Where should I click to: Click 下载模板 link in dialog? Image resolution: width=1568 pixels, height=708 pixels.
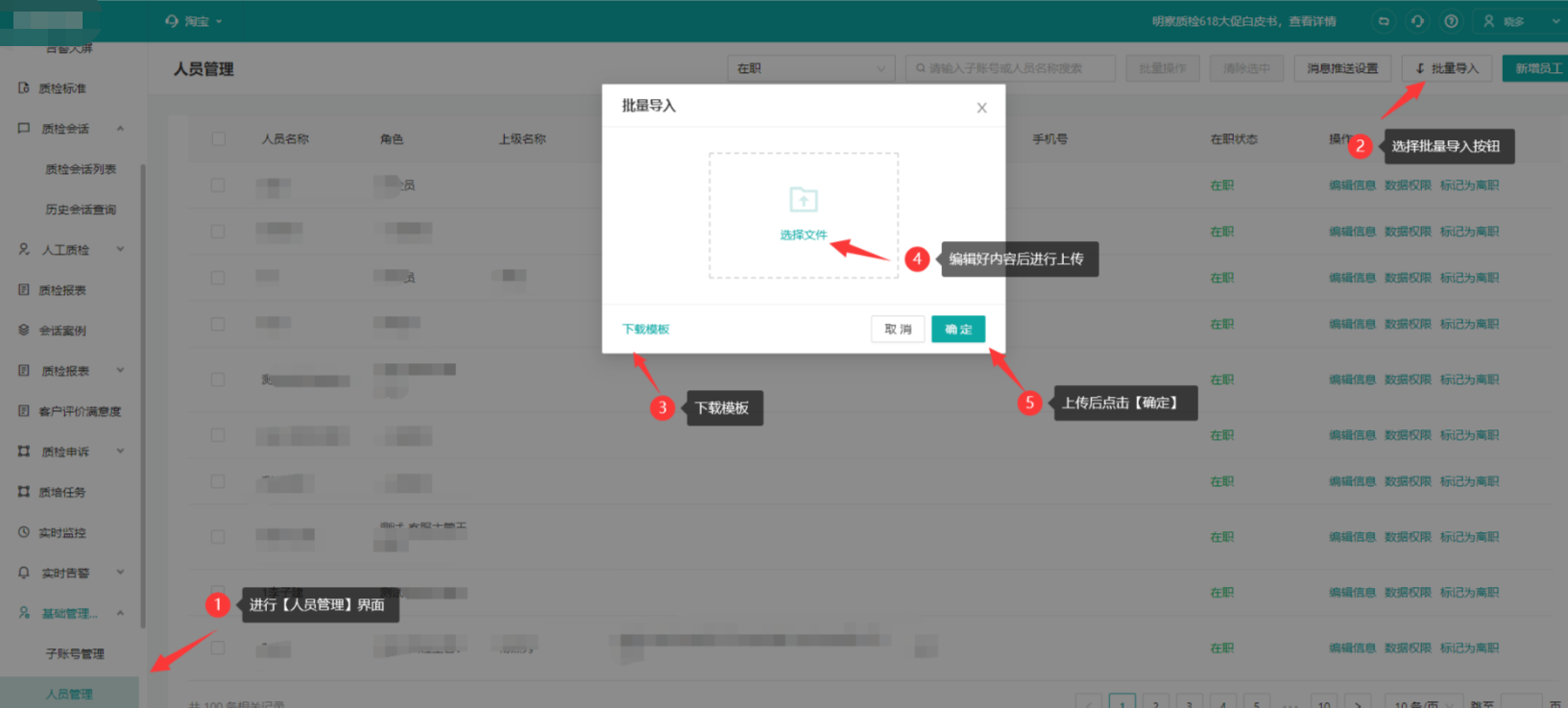[x=645, y=329]
